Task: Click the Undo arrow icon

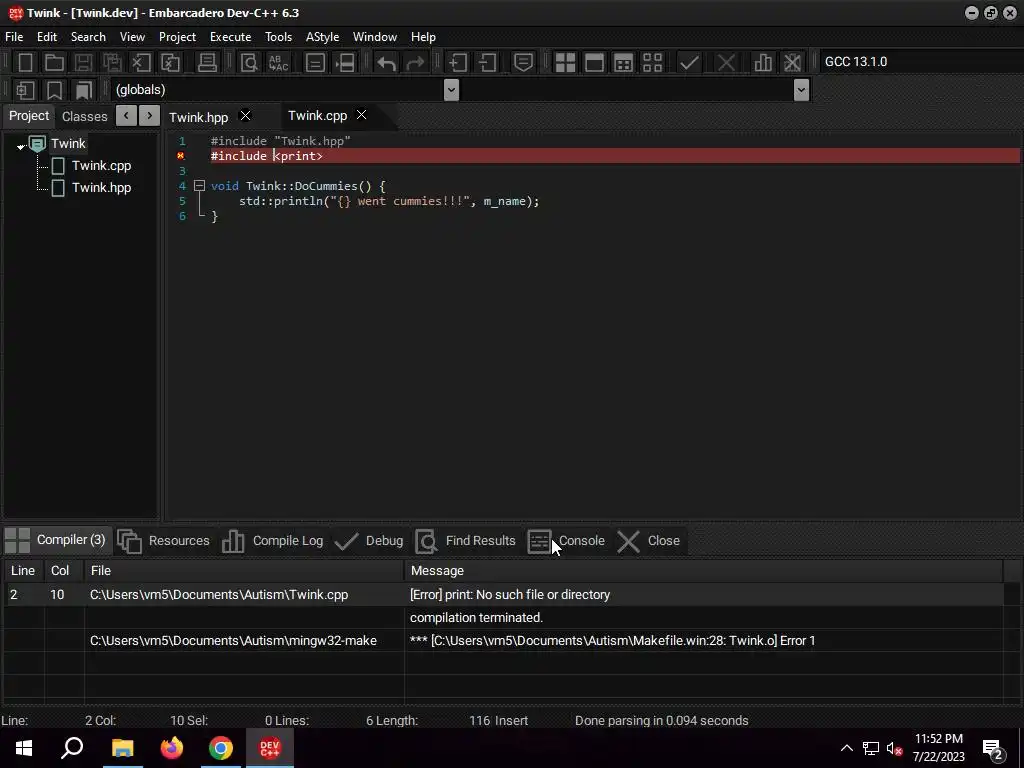Action: [386, 62]
